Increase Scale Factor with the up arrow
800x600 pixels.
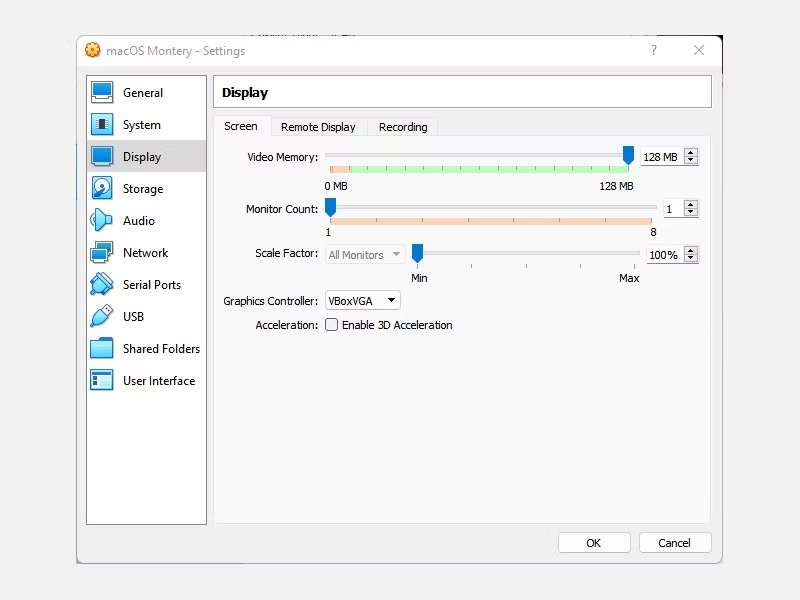[691, 251]
